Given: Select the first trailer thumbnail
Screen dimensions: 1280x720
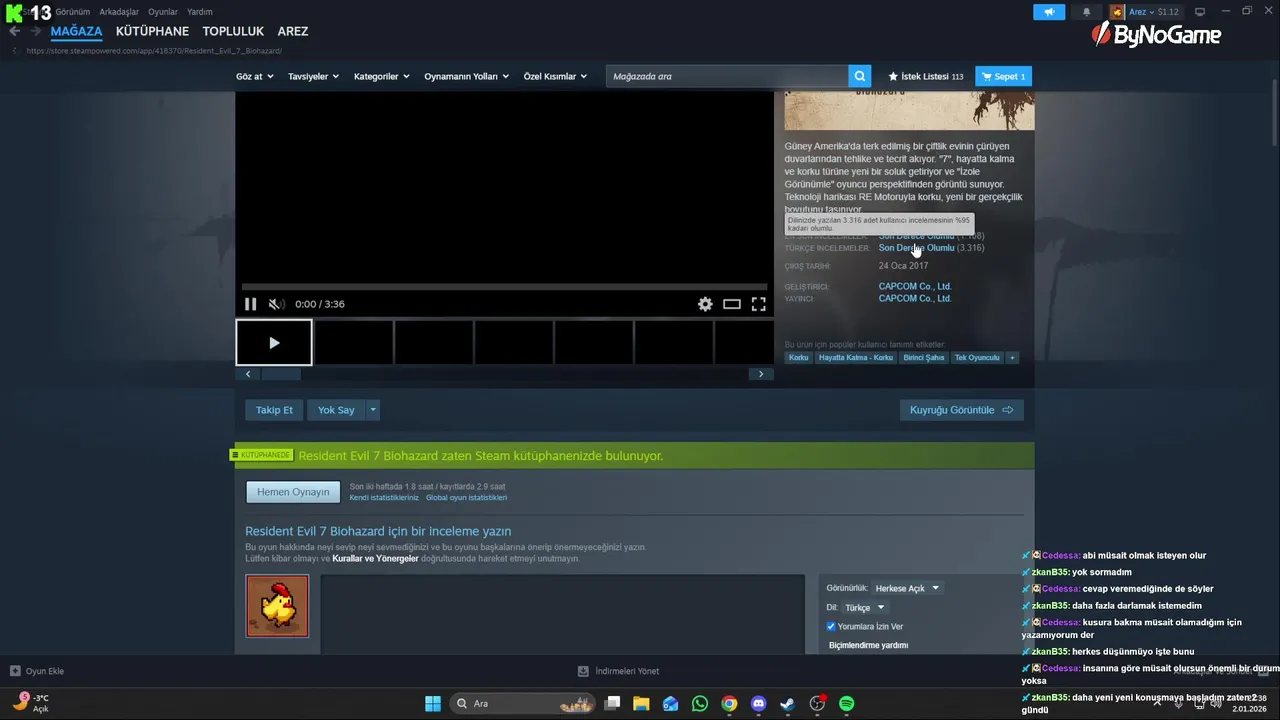Looking at the screenshot, I should pos(274,343).
